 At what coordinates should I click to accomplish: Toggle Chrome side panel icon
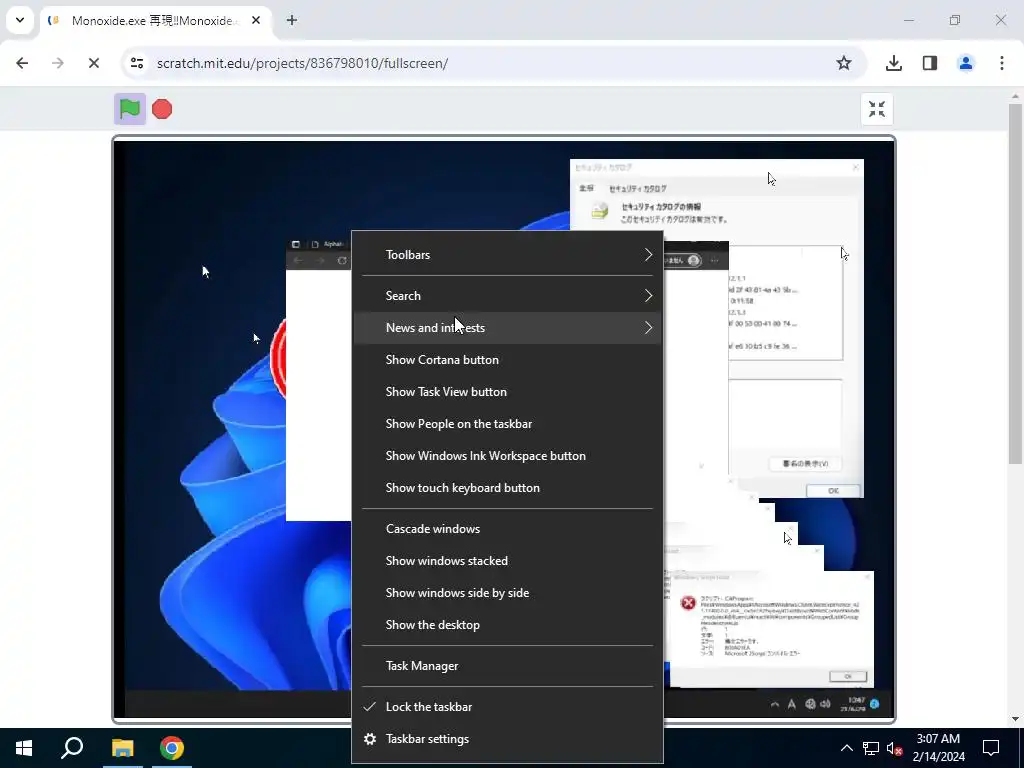click(x=929, y=63)
